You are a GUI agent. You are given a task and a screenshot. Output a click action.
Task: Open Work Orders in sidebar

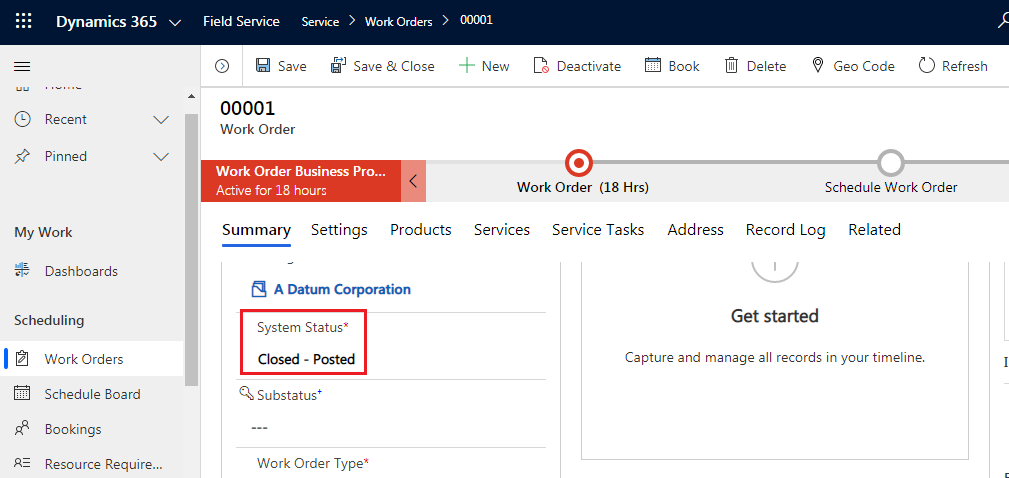84,359
